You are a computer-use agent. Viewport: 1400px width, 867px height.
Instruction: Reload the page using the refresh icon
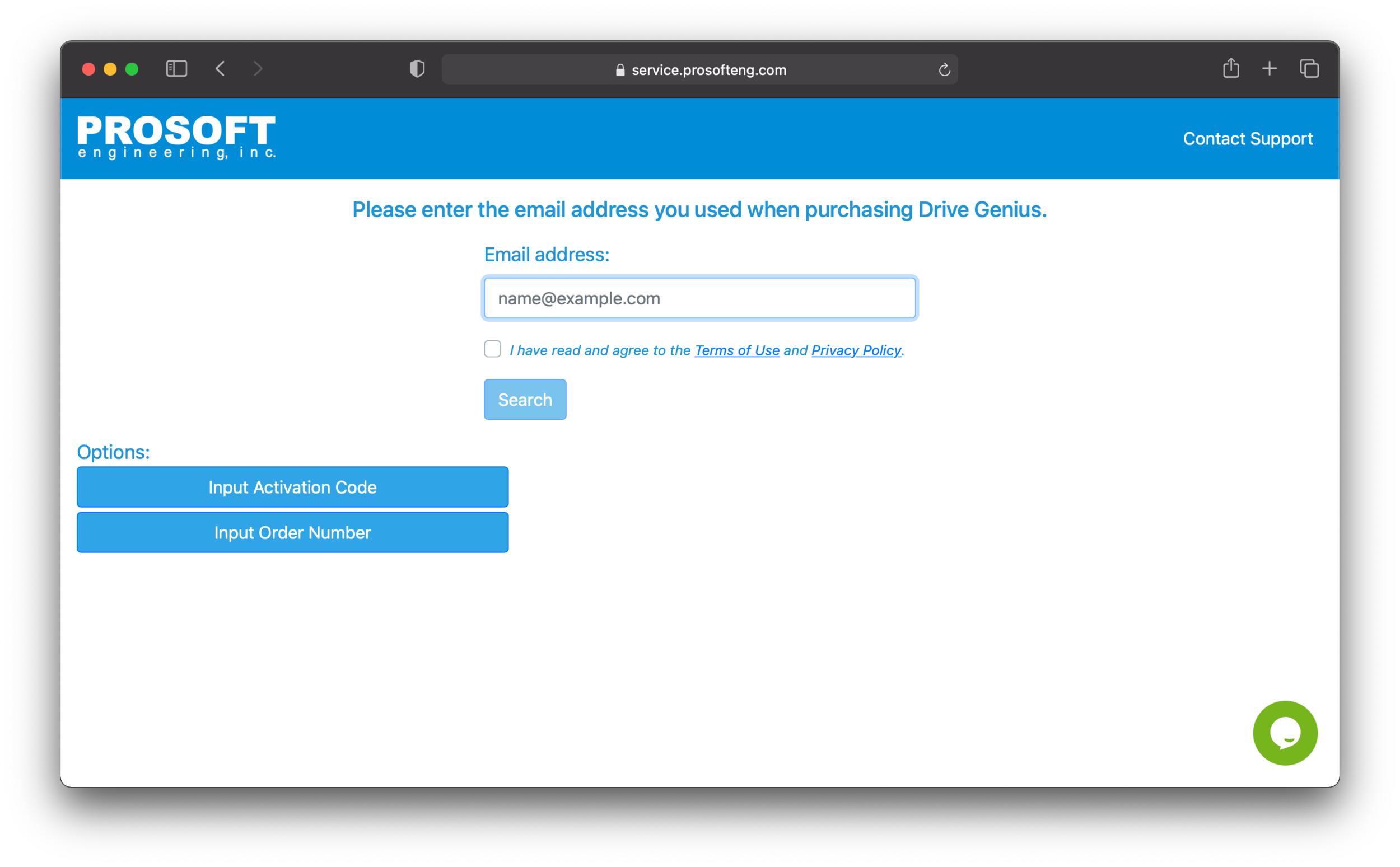click(944, 69)
